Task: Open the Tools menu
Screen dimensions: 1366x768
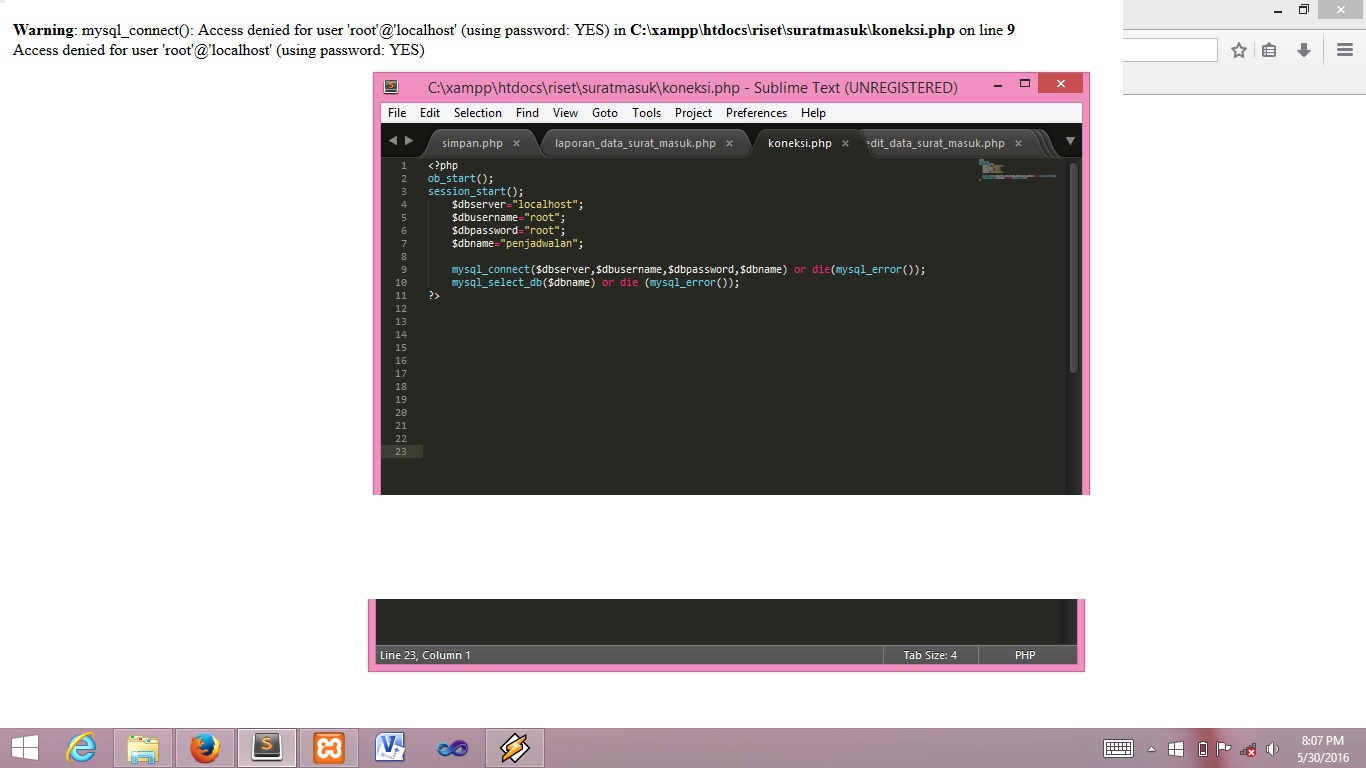Action: [646, 113]
